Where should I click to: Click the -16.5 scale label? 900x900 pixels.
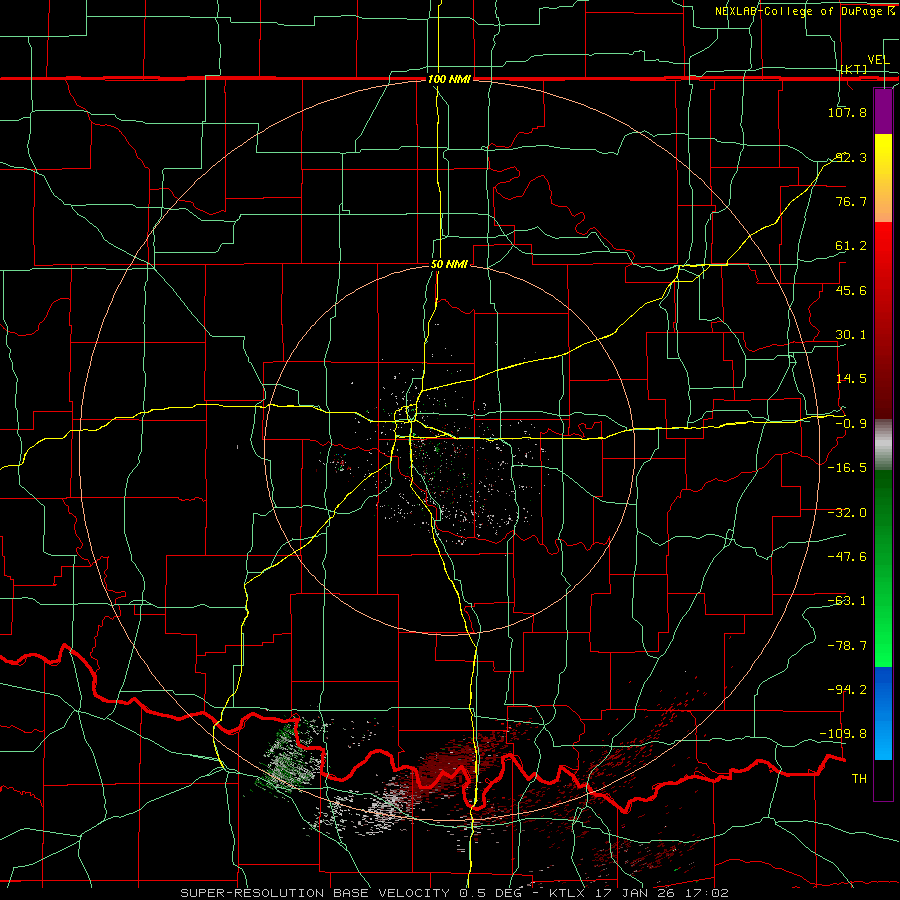click(847, 467)
